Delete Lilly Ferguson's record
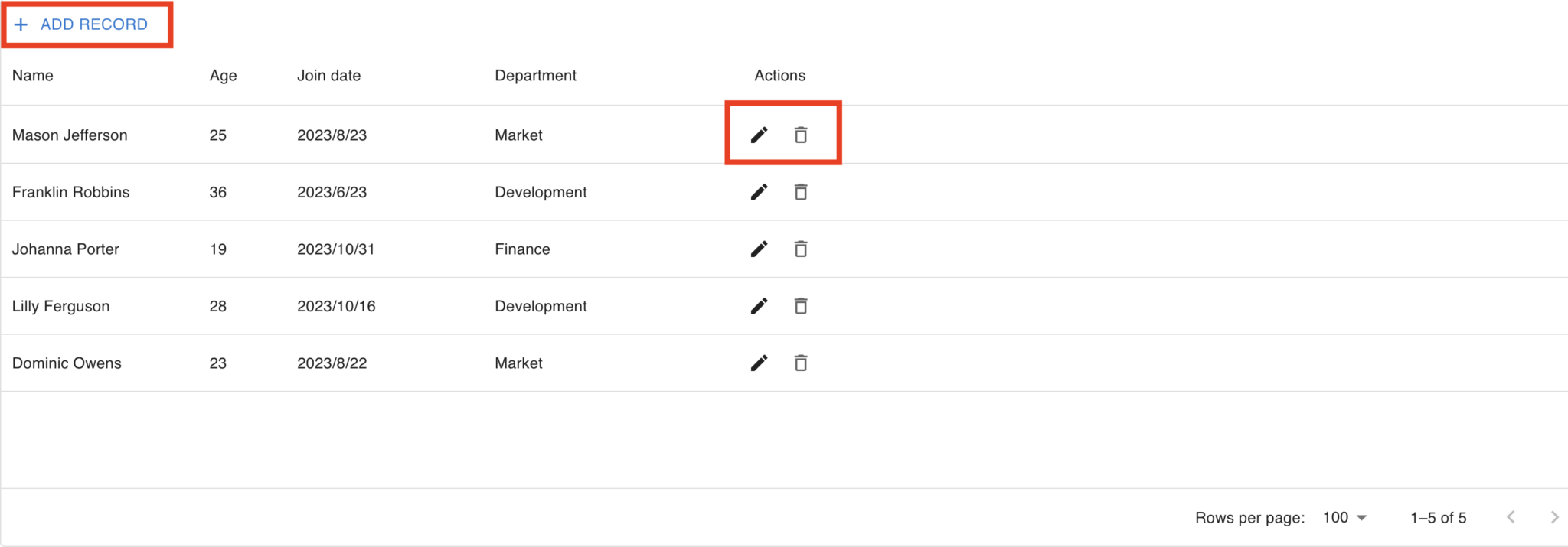The width and height of the screenshot is (1568, 547). click(x=801, y=306)
